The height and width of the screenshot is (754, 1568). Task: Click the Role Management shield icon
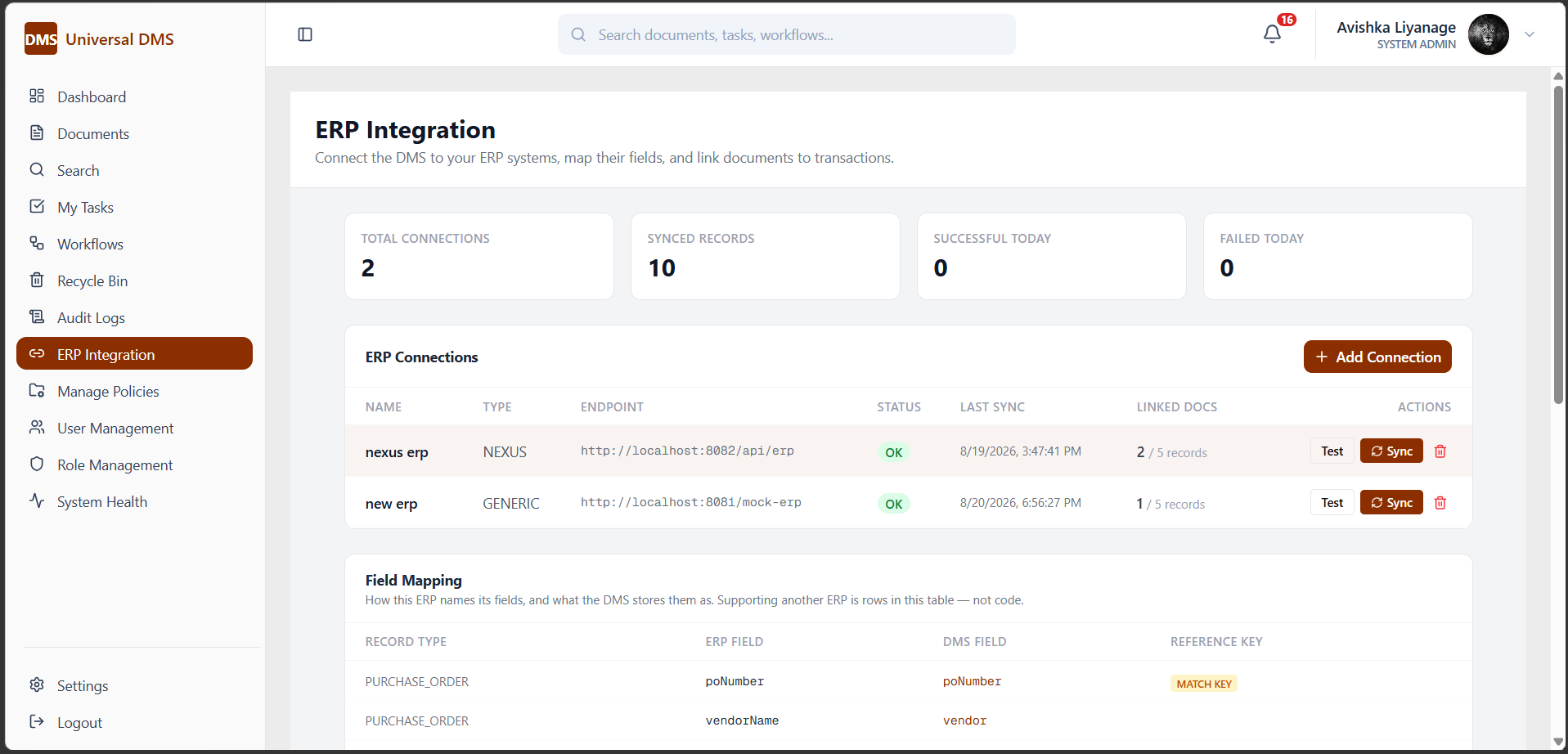(37, 464)
